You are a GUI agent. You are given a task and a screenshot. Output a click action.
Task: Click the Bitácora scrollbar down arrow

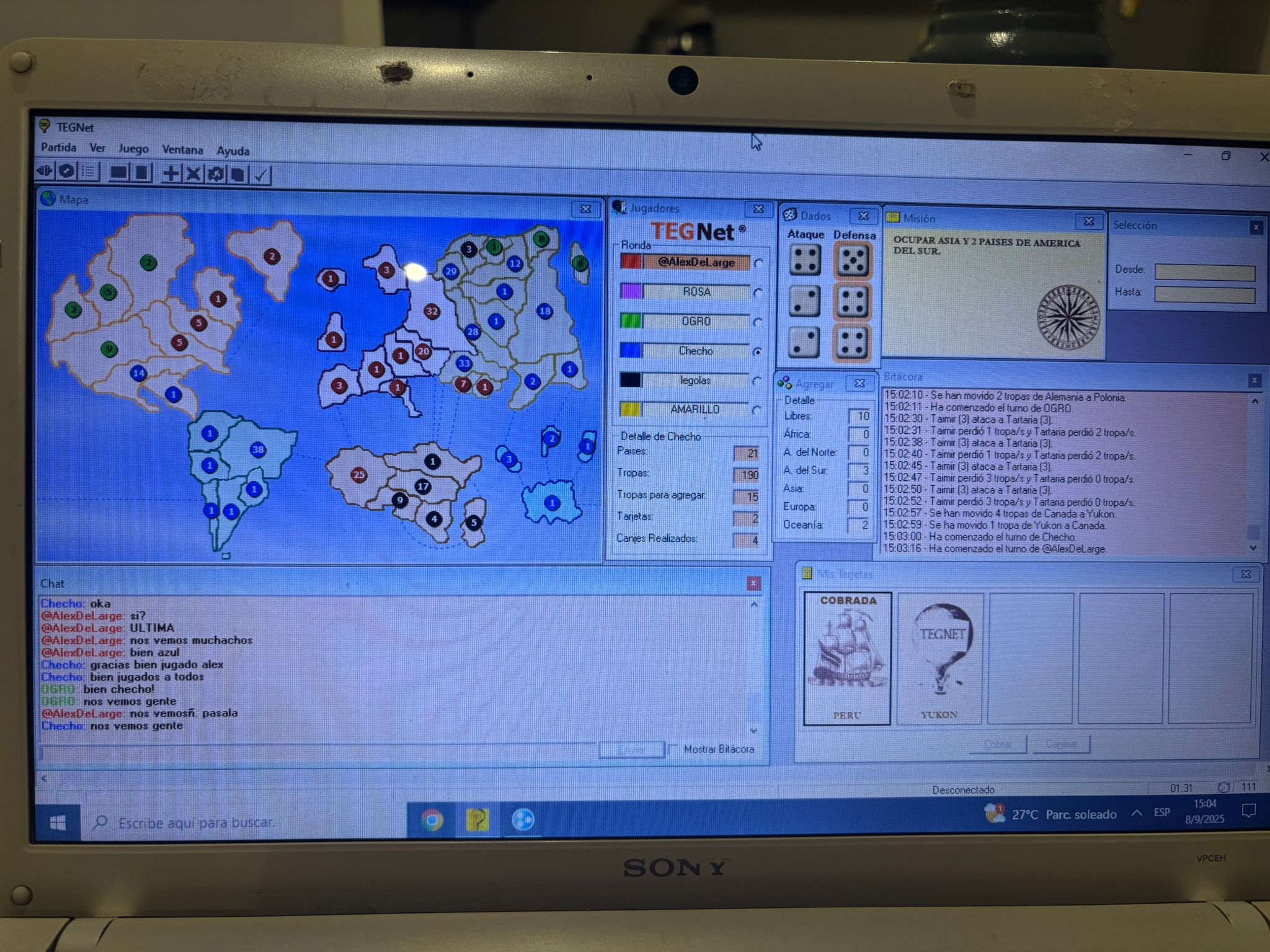click(1253, 548)
